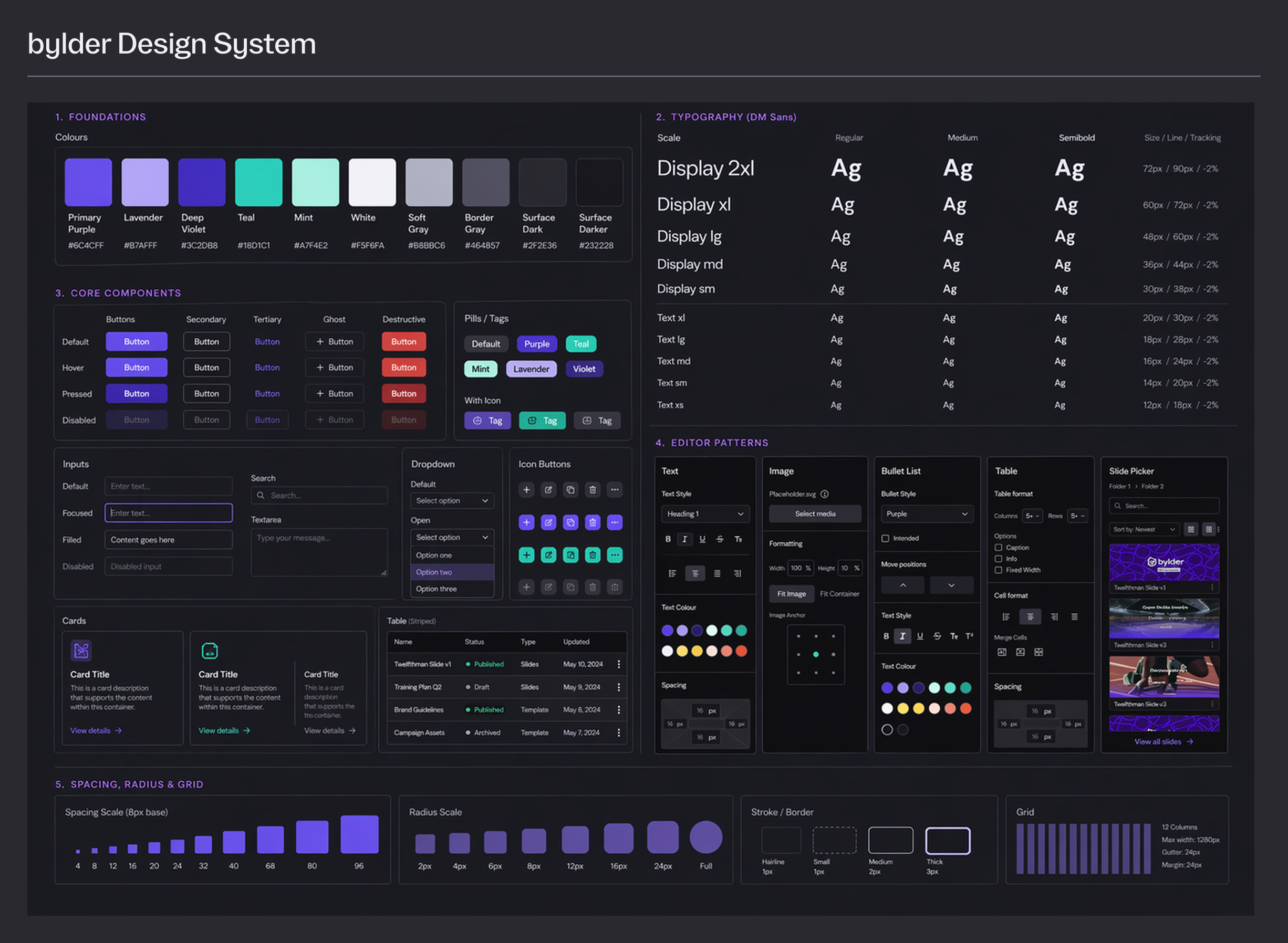Click the teal plus icon button
Image resolution: width=1288 pixels, height=943 pixels.
pyautogui.click(x=526, y=555)
